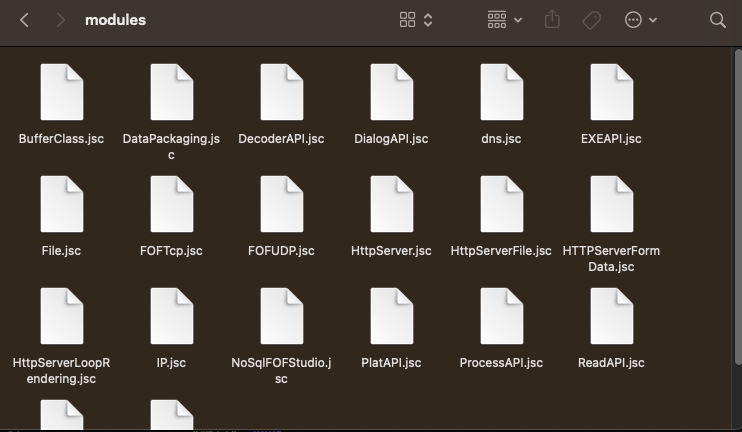Click the modules window title
The image size is (742, 432).
(115, 20)
